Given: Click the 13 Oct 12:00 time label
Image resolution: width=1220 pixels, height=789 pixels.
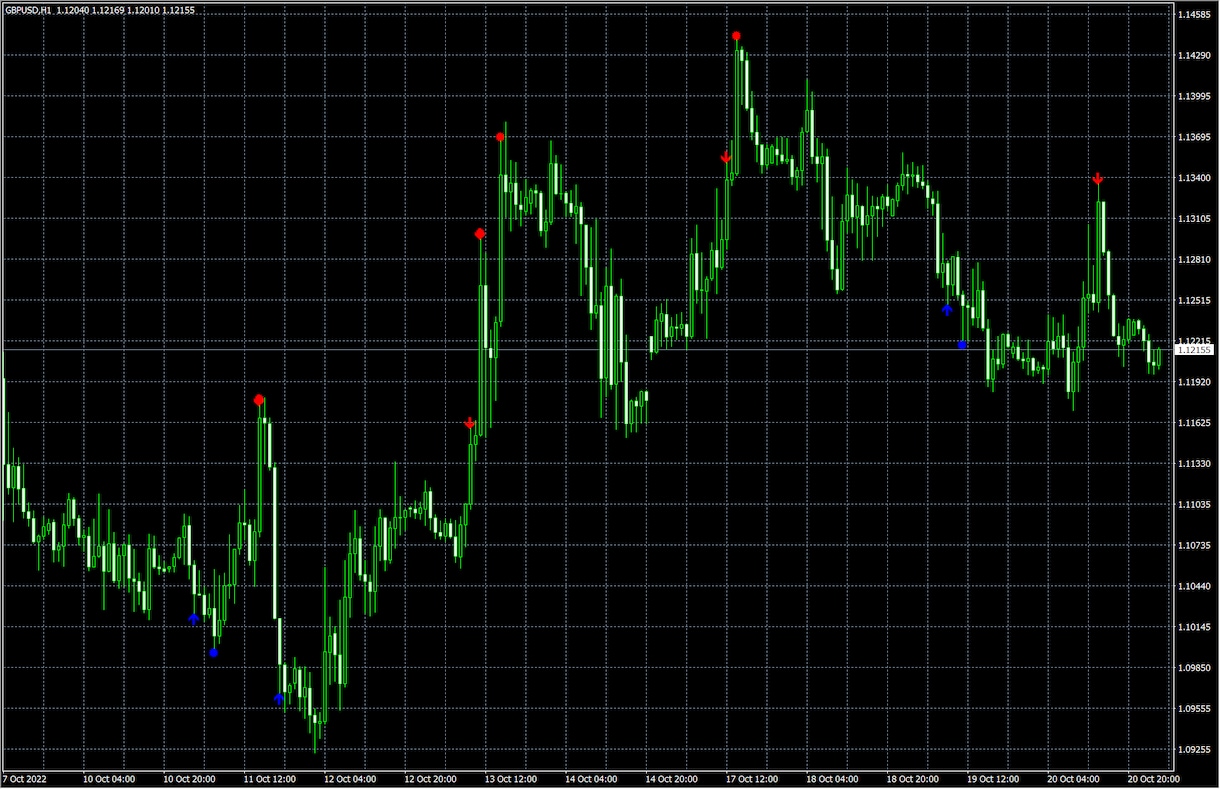Looking at the screenshot, I should [x=513, y=779].
